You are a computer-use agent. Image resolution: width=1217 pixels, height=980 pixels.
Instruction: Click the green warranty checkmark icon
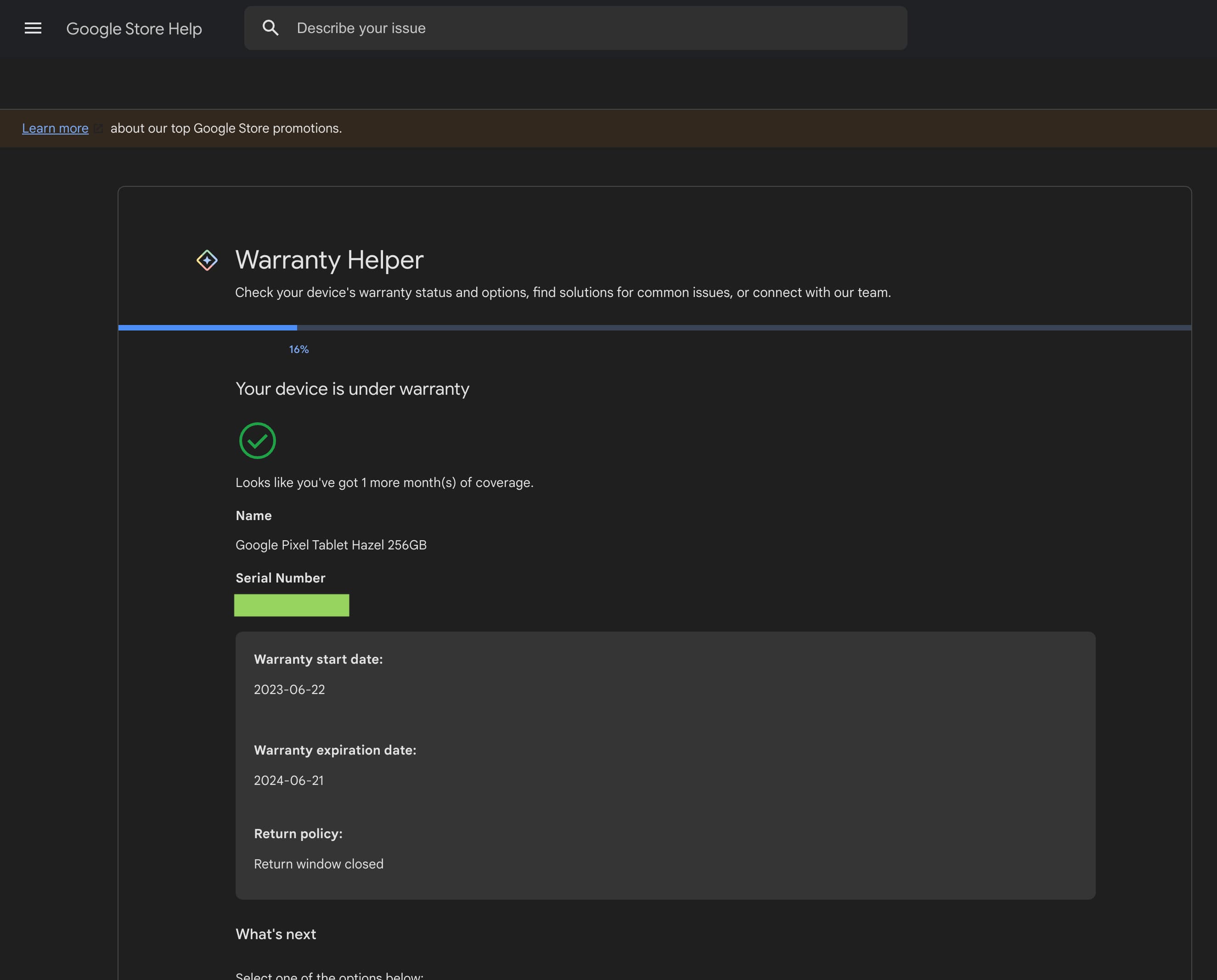[x=257, y=440]
